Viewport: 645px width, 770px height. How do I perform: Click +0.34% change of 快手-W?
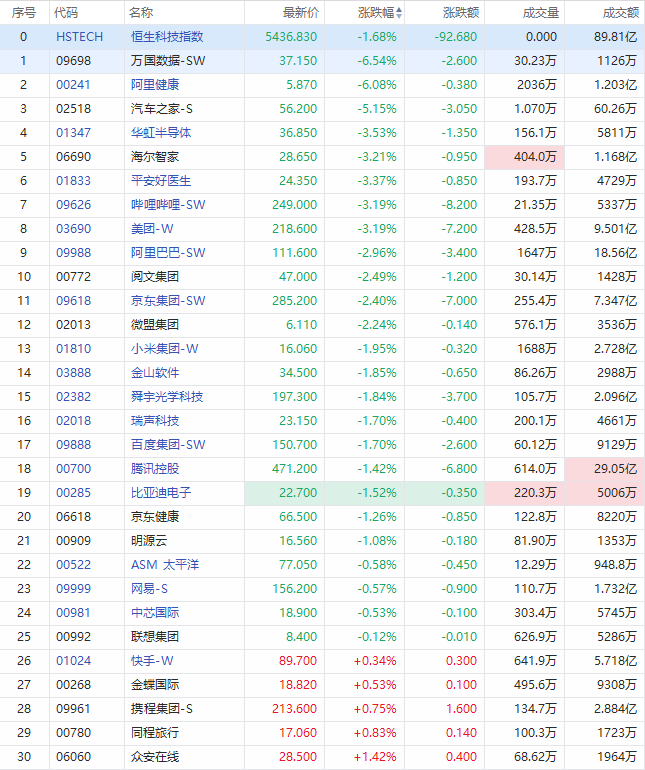pyautogui.click(x=375, y=661)
